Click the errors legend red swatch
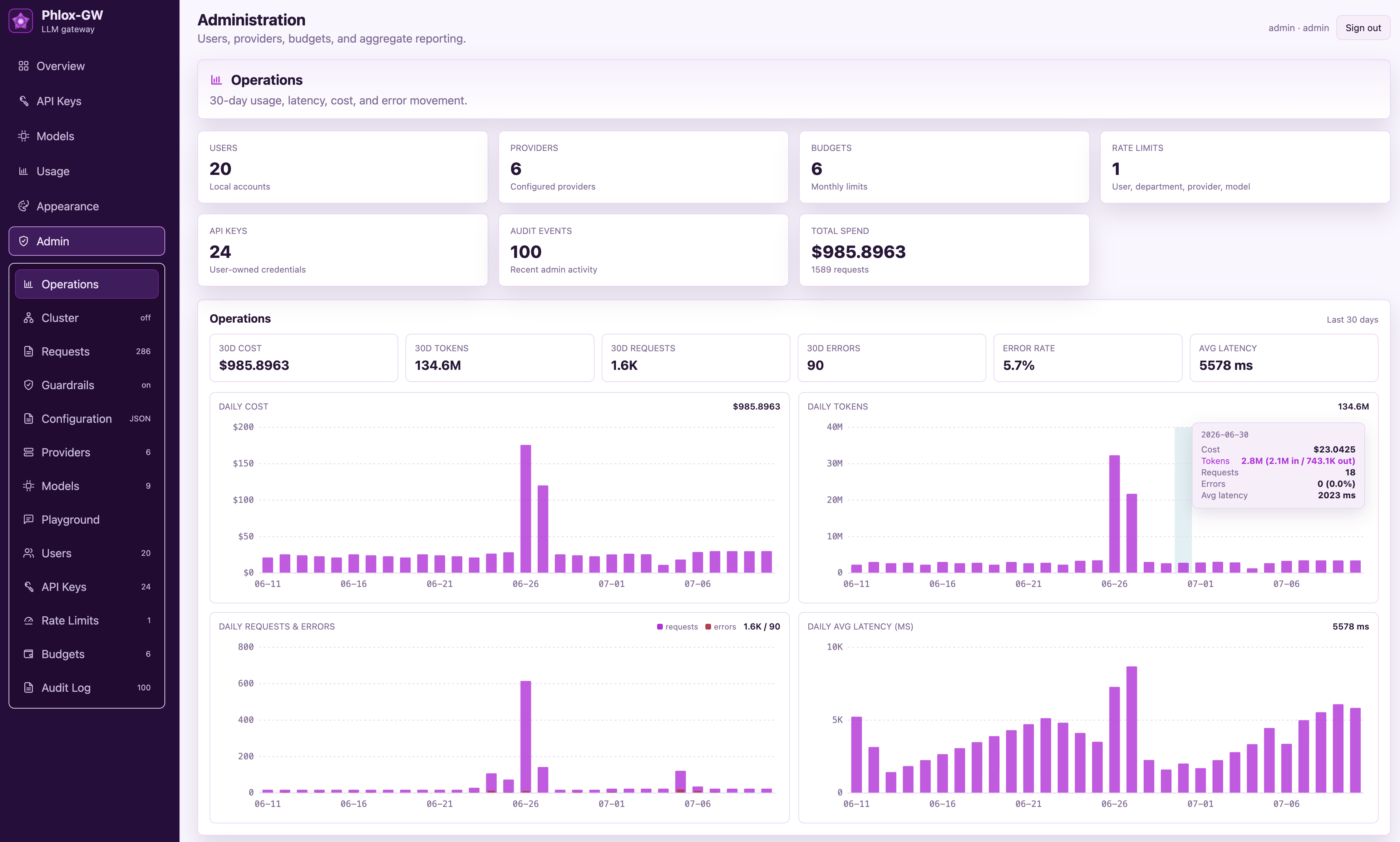 [708, 627]
